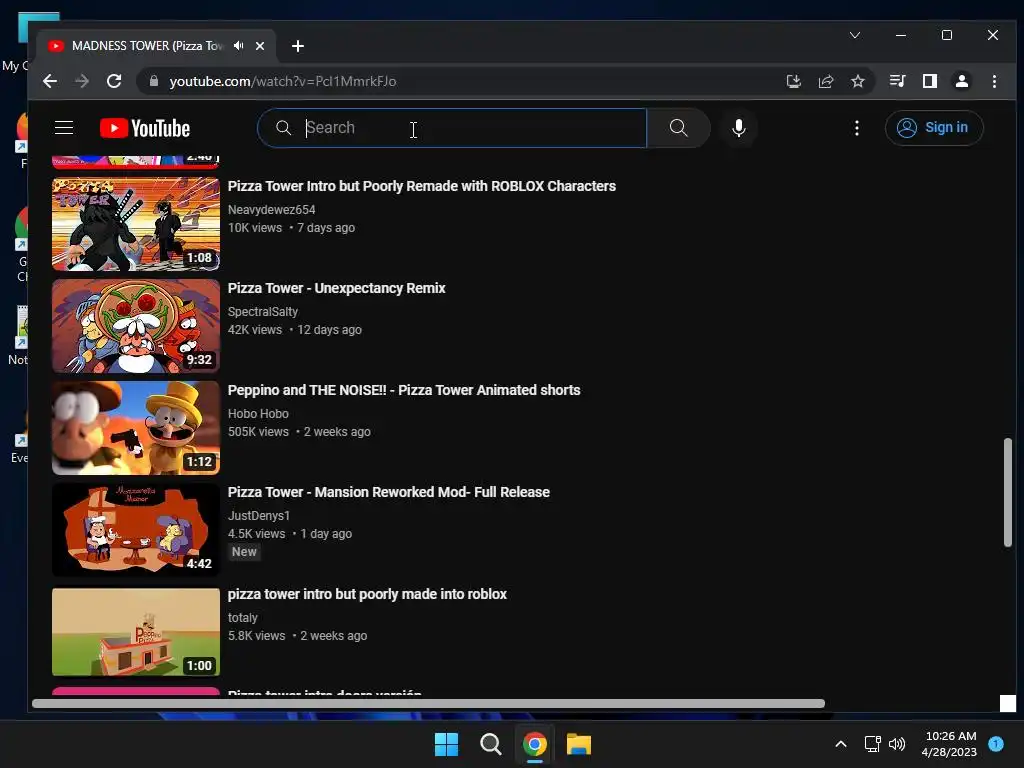Open the tab search chevron

pyautogui.click(x=855, y=35)
